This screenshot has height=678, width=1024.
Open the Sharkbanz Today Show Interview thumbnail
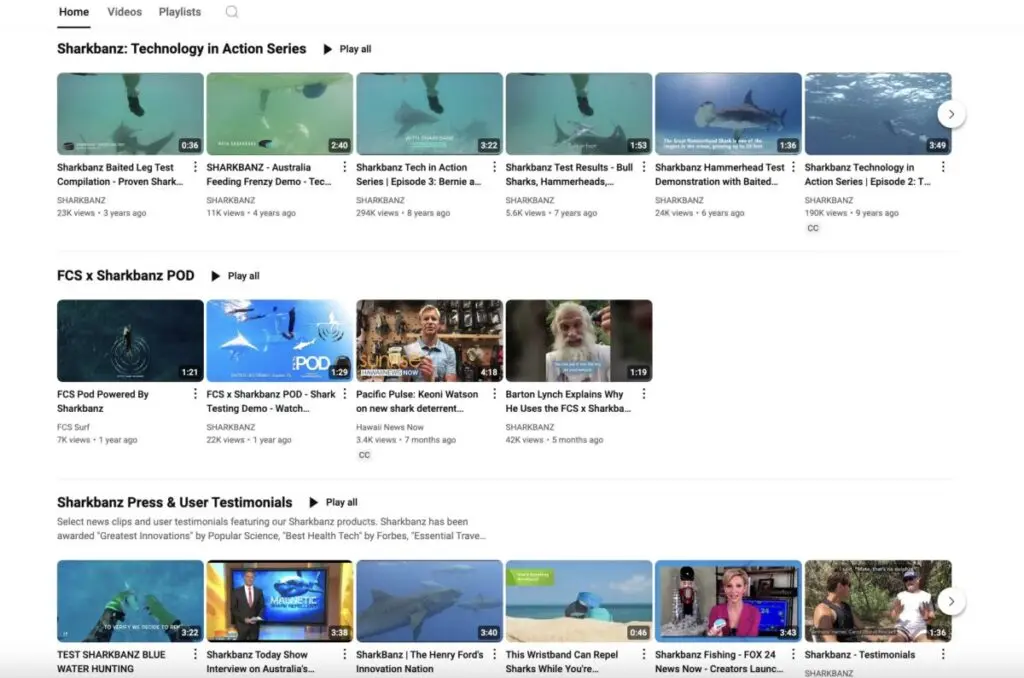(x=279, y=601)
